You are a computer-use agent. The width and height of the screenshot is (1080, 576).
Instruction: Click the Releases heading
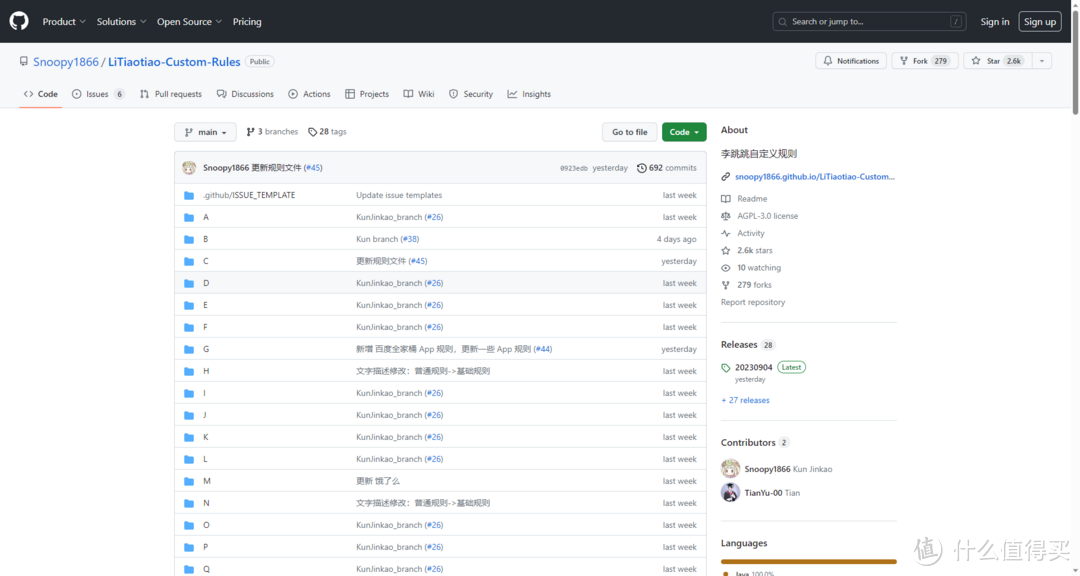coord(739,344)
